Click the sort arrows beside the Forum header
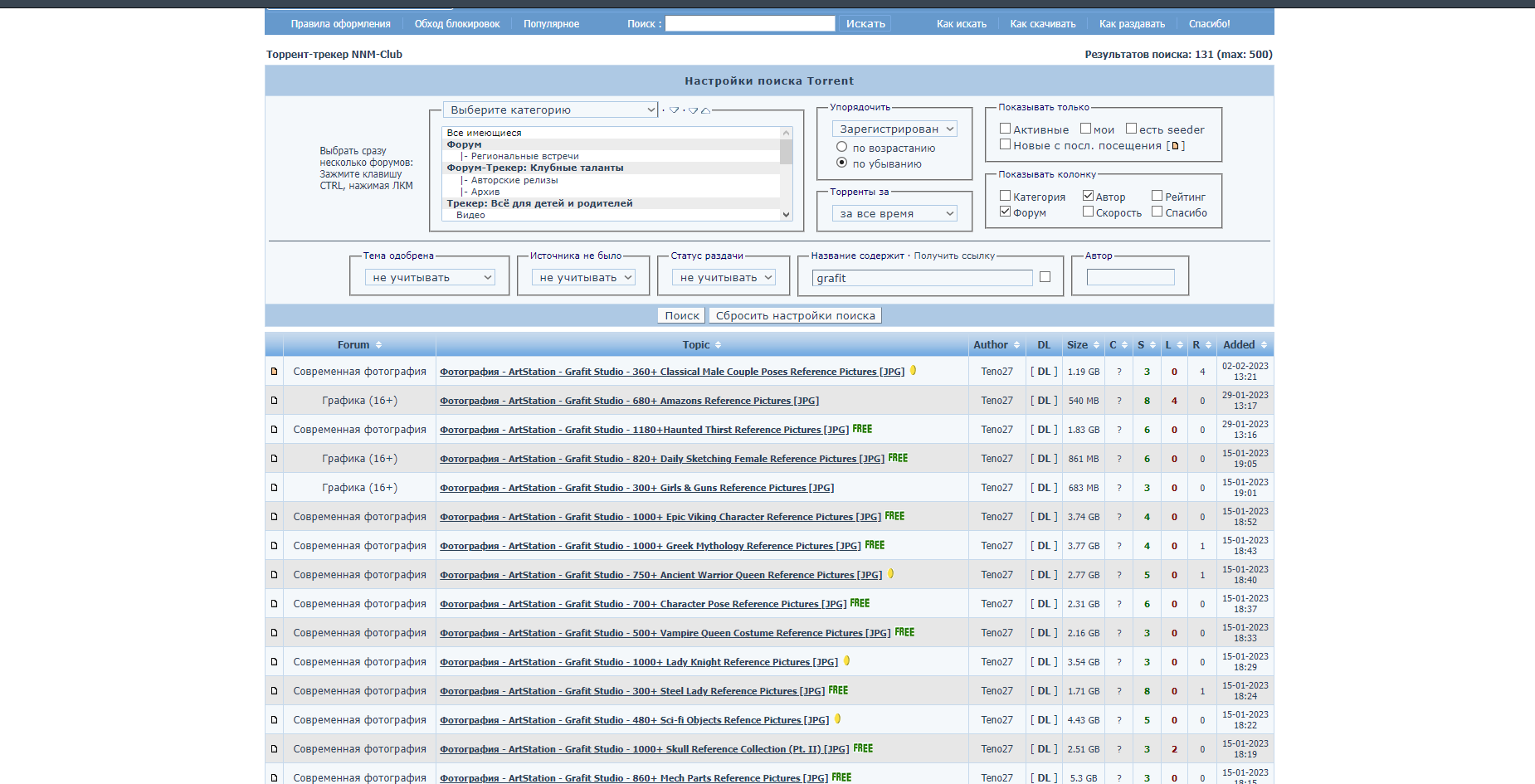The width and height of the screenshot is (1535, 784). click(x=378, y=345)
